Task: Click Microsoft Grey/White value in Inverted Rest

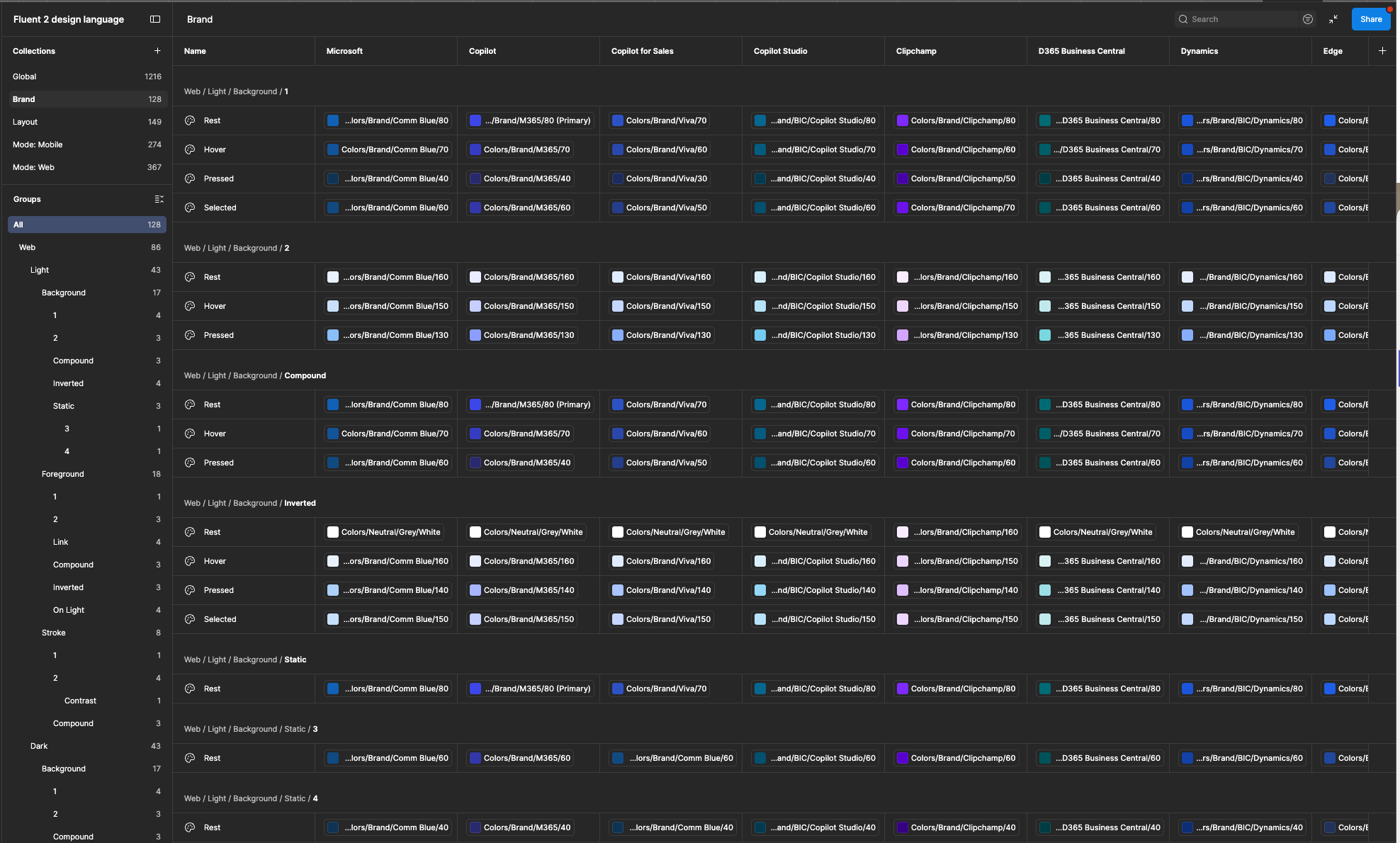Action: pyautogui.click(x=384, y=532)
